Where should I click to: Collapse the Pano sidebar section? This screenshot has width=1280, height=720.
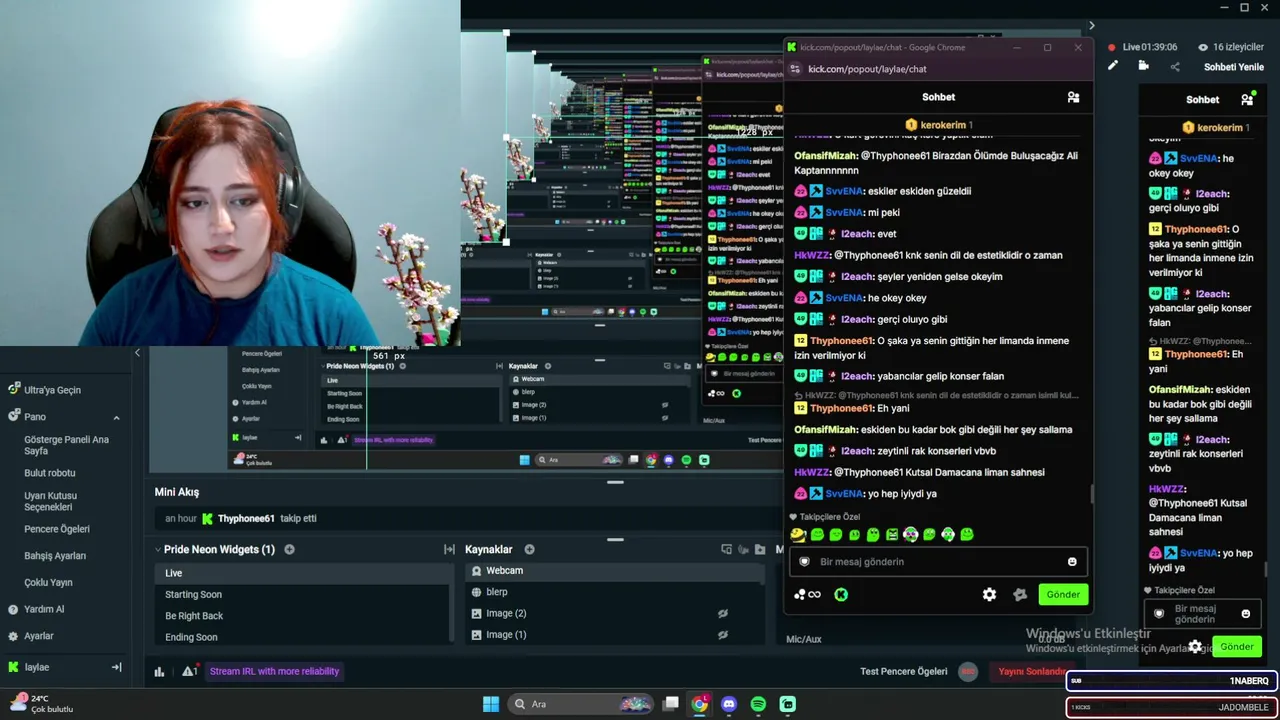(x=116, y=417)
